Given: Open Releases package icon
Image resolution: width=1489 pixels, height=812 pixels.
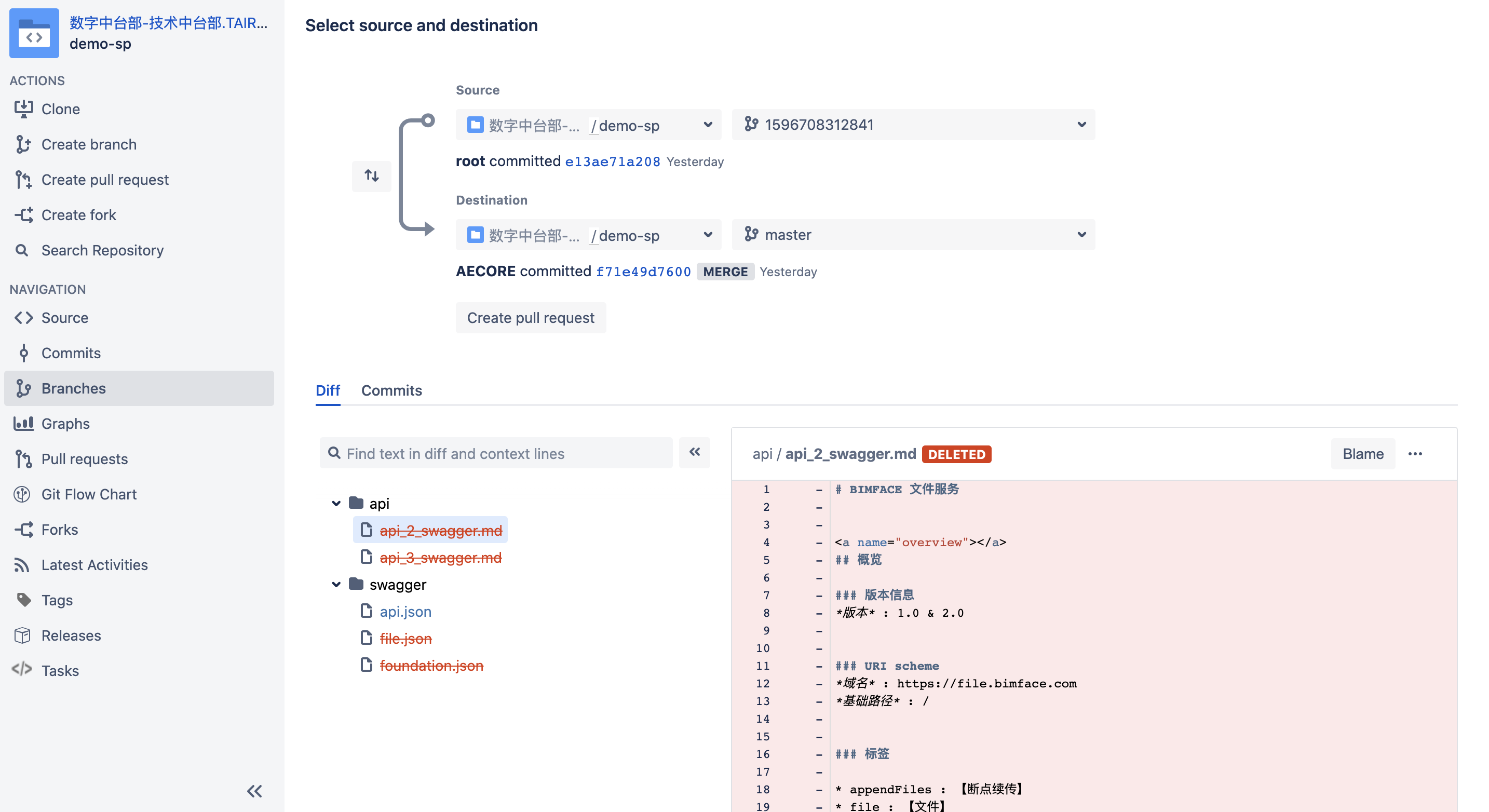Looking at the screenshot, I should pyautogui.click(x=22, y=635).
